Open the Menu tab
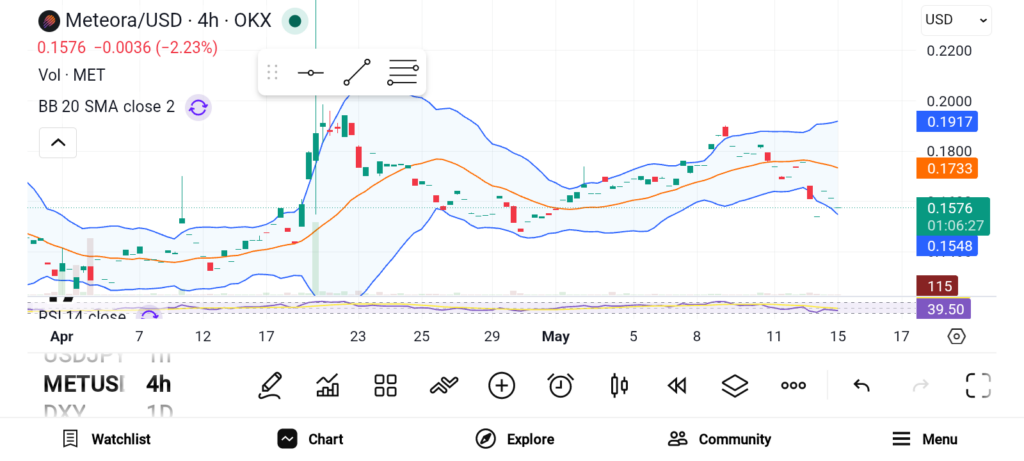 925,439
